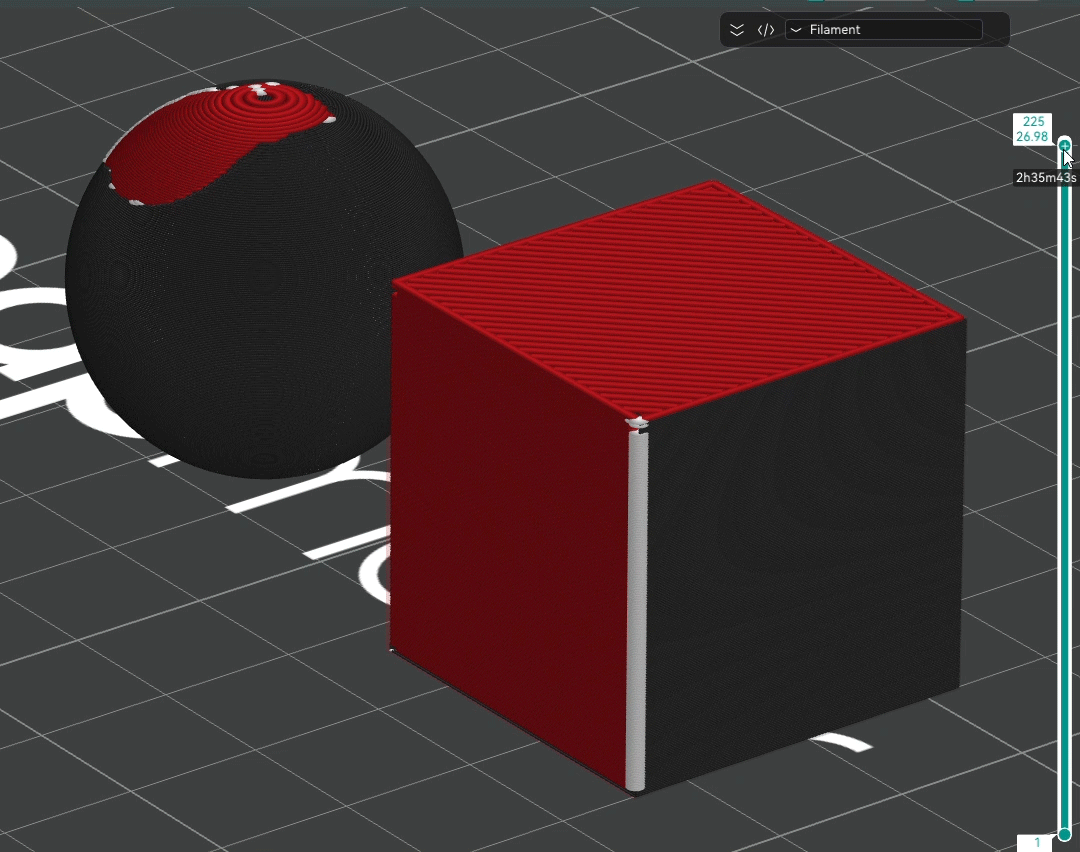1080x852 pixels.
Task: Open the G-code viewer code brackets icon
Action: pos(766,30)
